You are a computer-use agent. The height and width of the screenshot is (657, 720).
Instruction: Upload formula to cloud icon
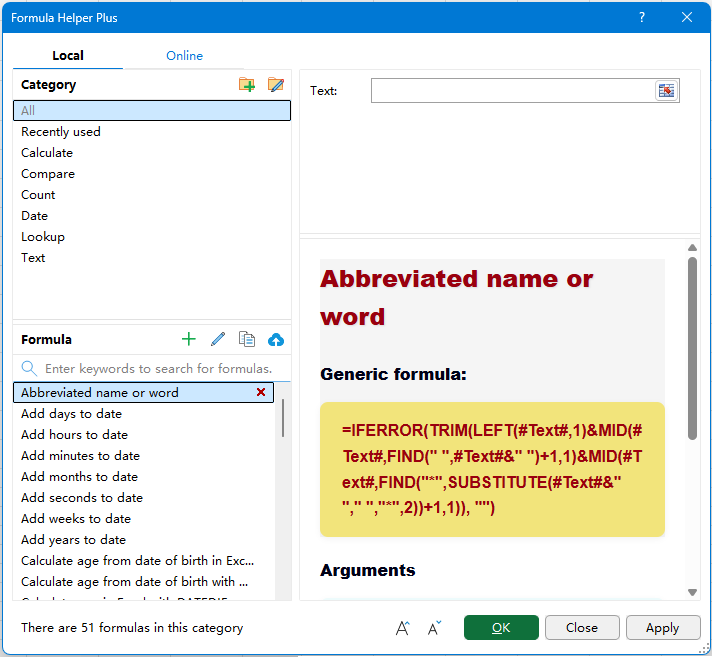[276, 340]
